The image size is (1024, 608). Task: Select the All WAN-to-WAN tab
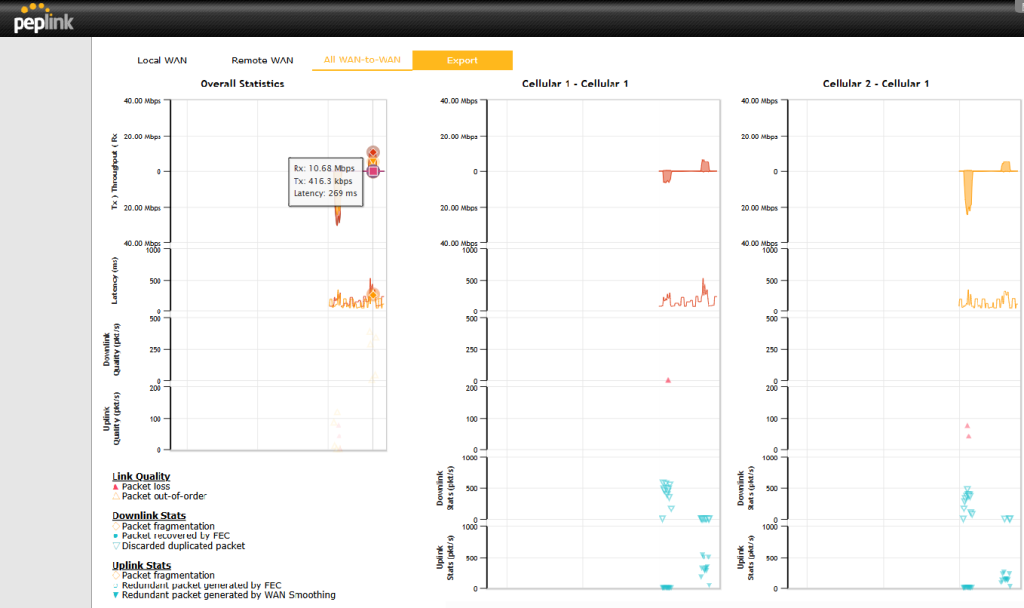[362, 61]
